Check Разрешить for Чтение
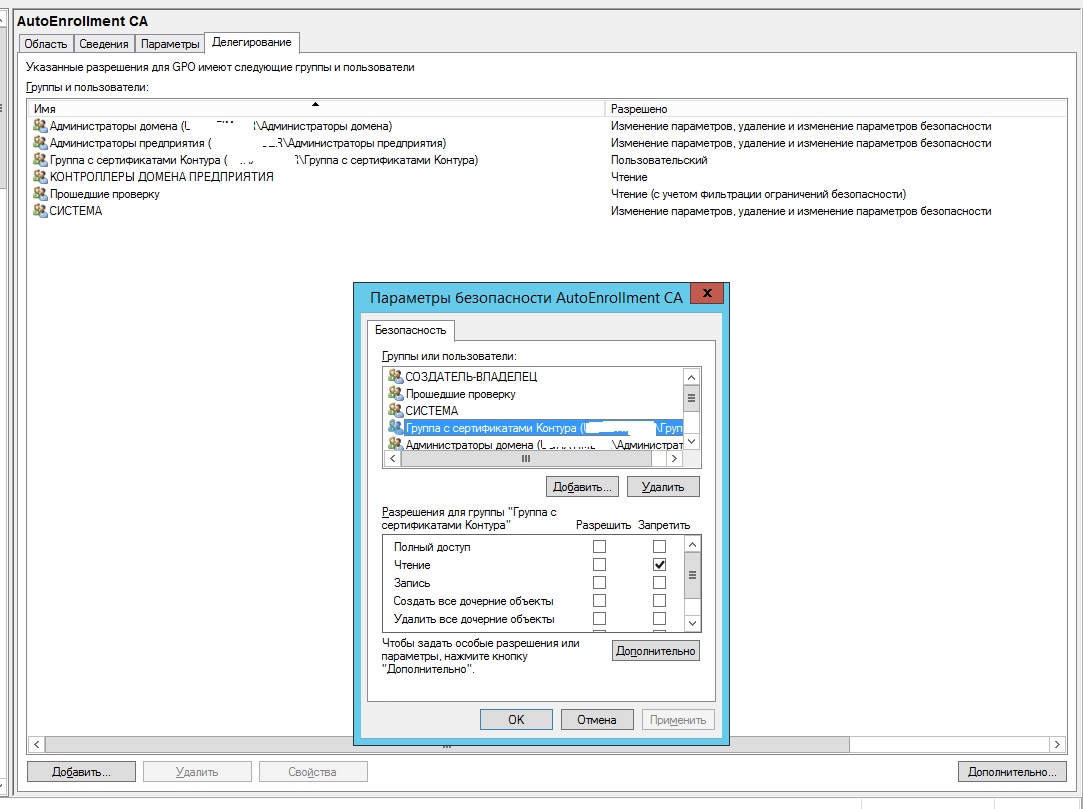Viewport: 1083px width, 809px height. tap(600, 564)
